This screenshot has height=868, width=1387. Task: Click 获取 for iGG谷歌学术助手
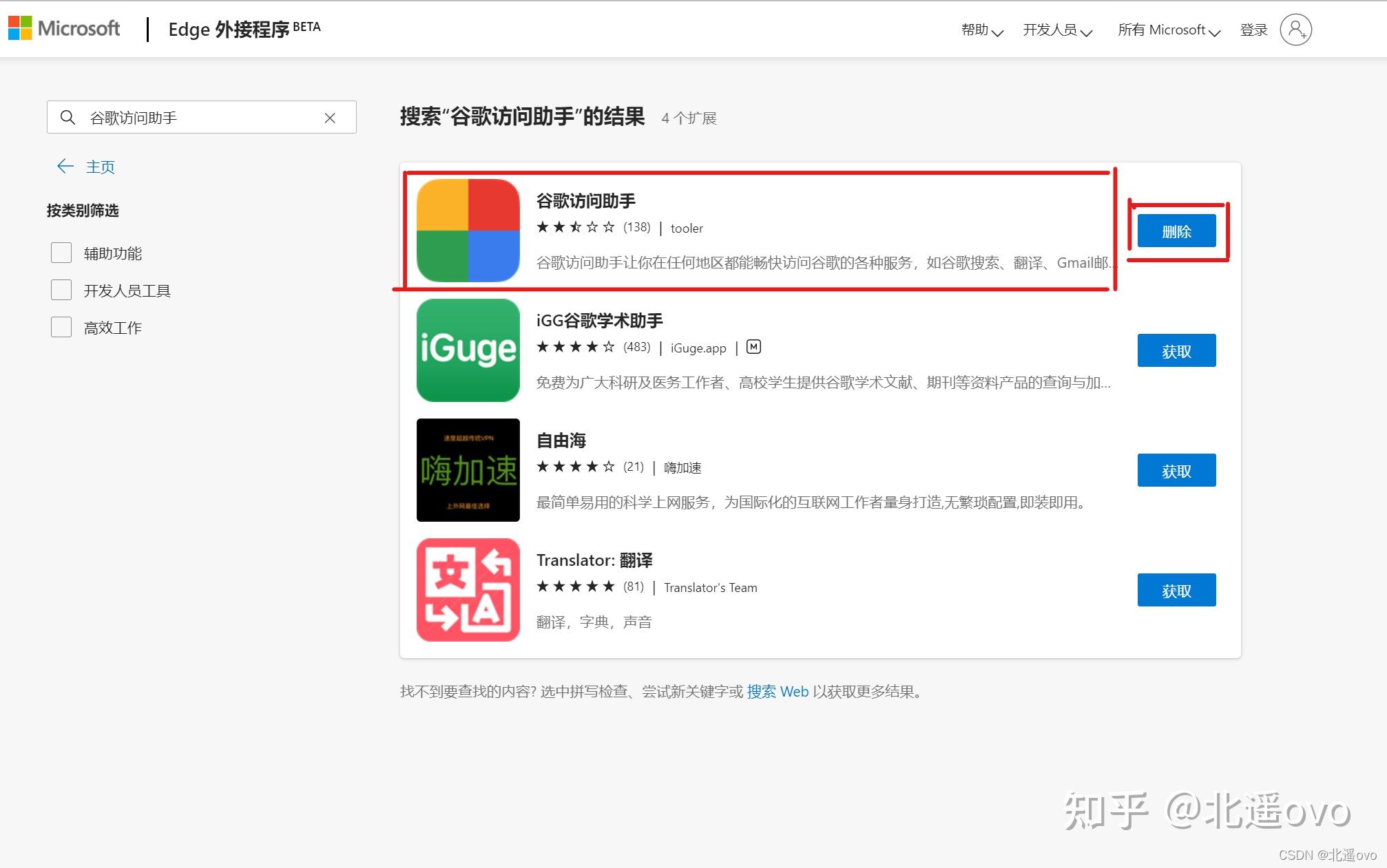tap(1176, 351)
